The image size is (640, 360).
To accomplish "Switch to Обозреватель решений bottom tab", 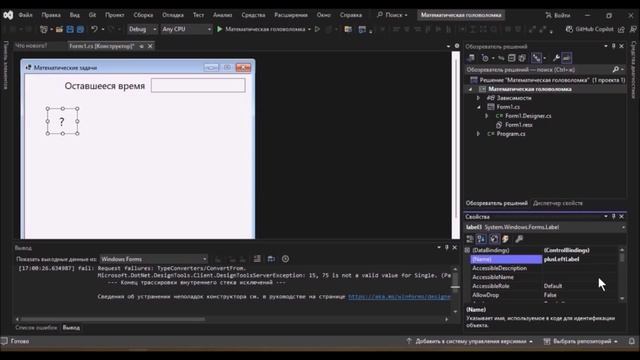I will (497, 203).
